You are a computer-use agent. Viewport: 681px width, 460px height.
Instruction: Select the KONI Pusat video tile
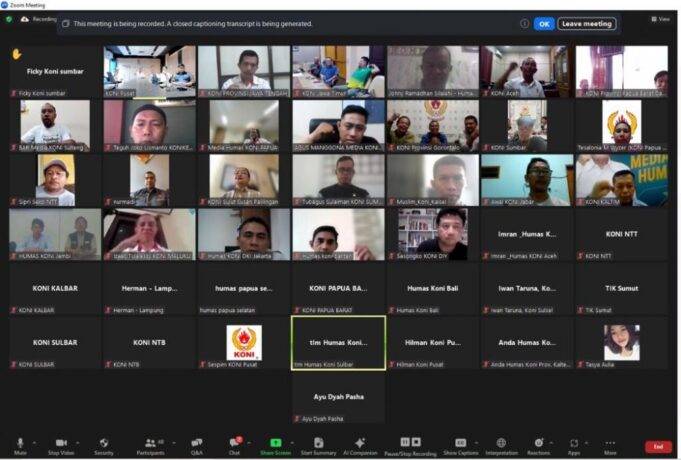click(149, 71)
